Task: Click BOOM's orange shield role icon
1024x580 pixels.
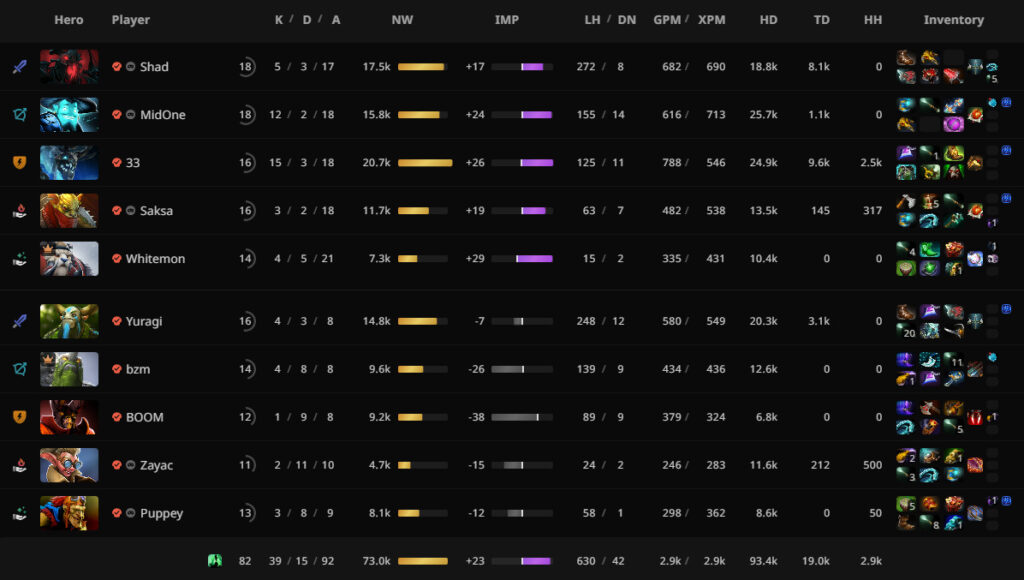Action: coord(19,417)
